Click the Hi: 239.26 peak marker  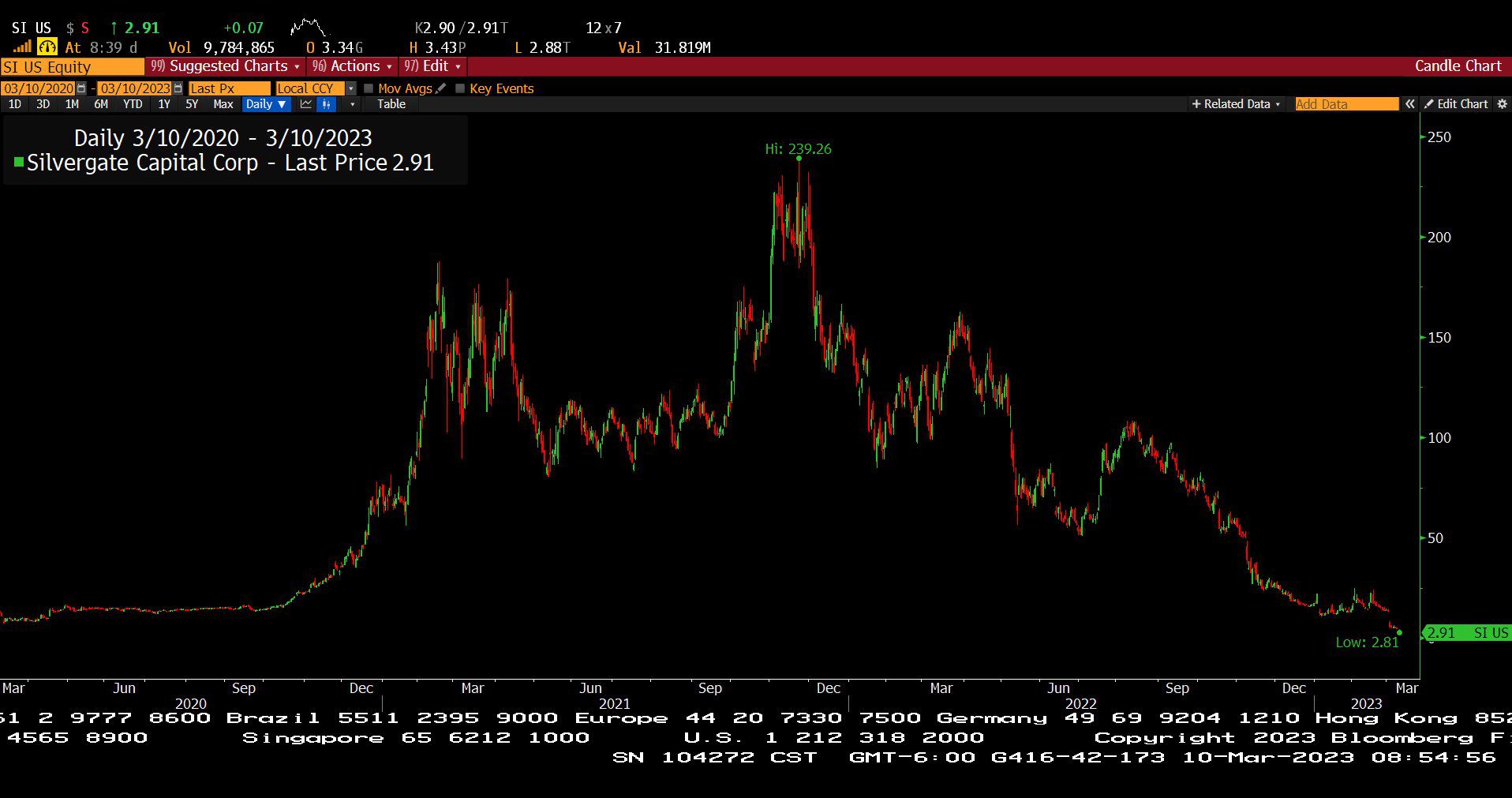(798, 149)
